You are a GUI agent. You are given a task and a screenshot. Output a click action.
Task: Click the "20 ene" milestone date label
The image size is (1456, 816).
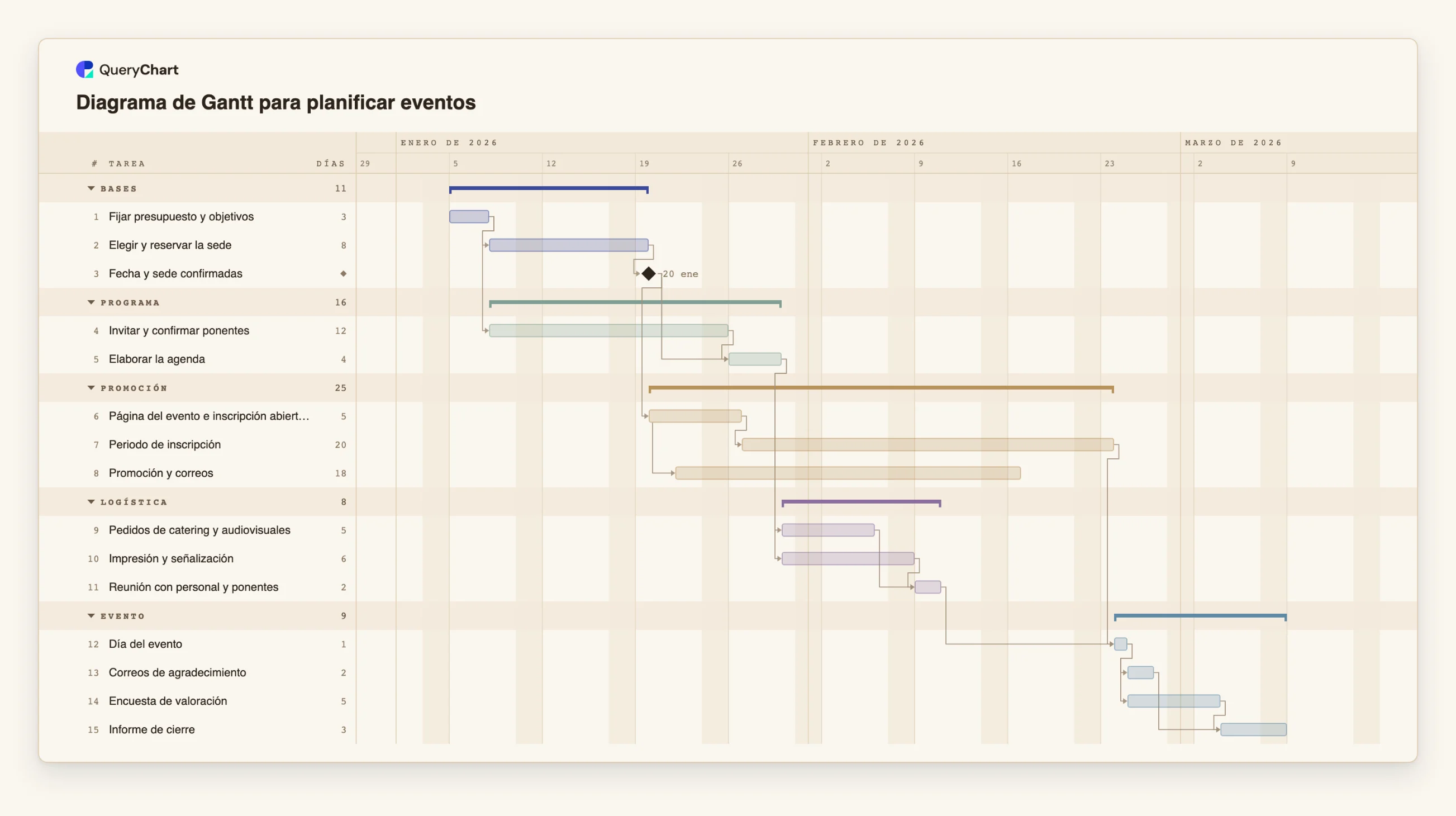click(x=681, y=274)
